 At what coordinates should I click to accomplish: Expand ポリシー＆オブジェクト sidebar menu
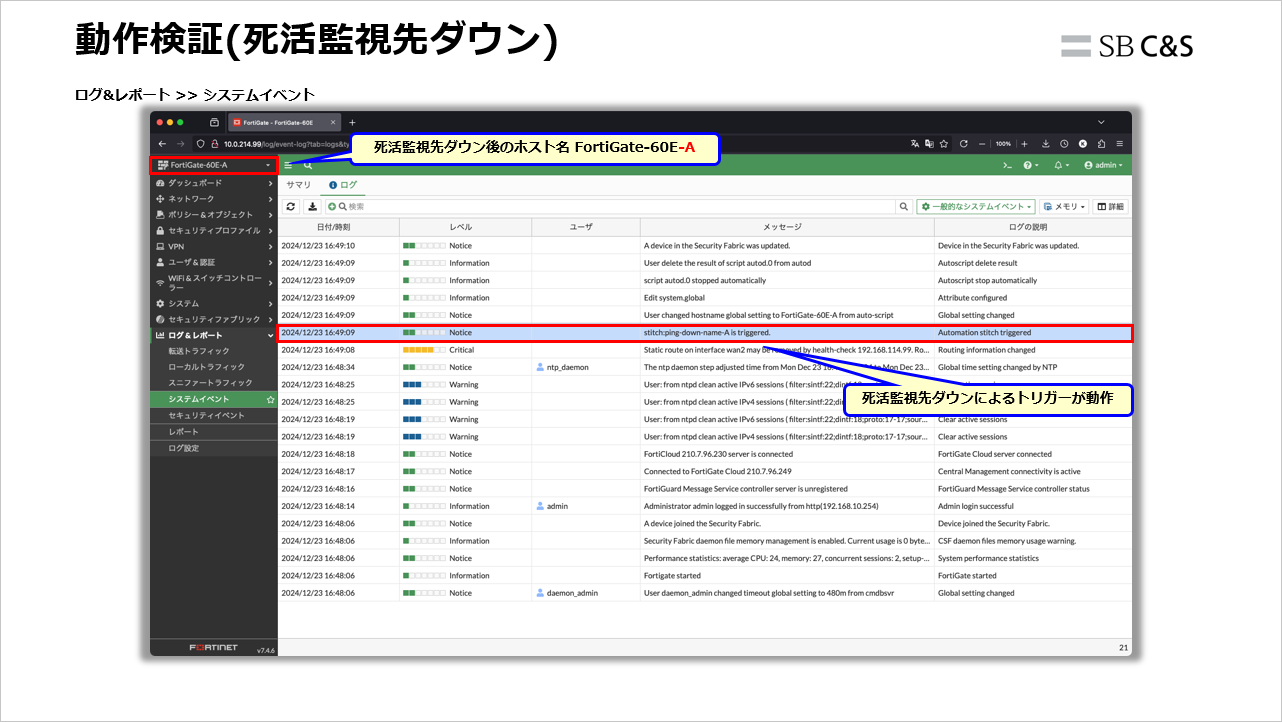tap(214, 215)
